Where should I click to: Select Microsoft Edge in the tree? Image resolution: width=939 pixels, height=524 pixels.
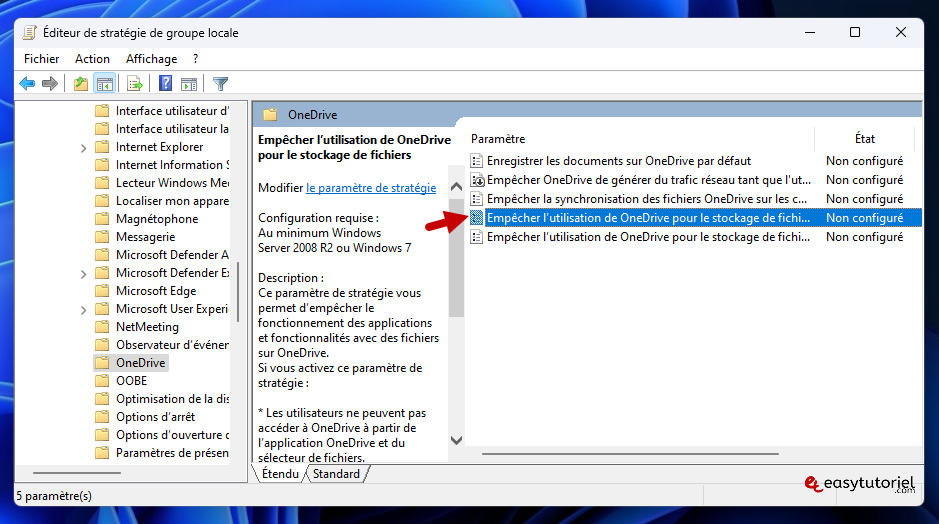pyautogui.click(x=156, y=291)
